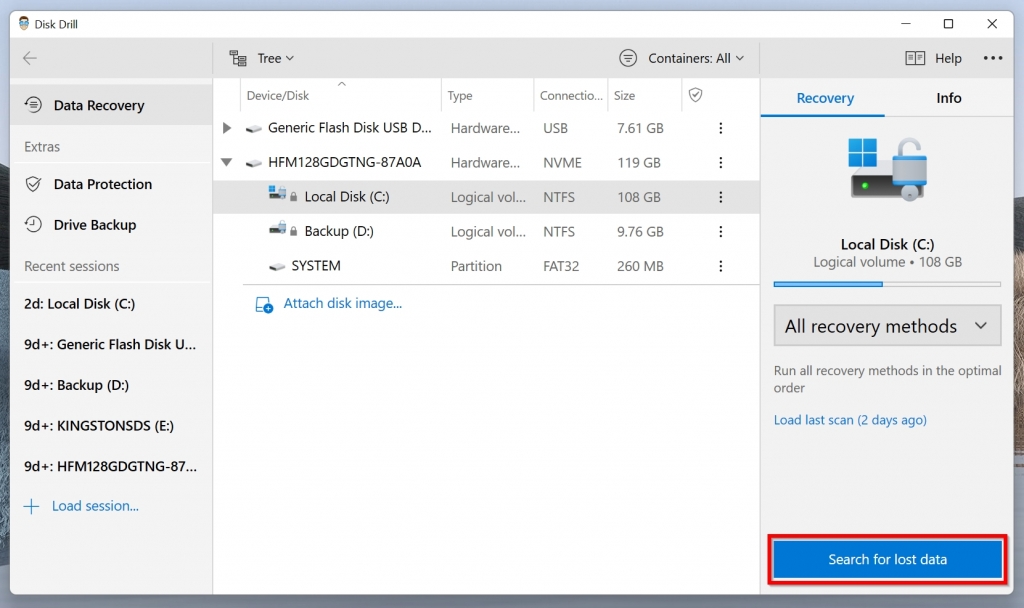Viewport: 1024px width, 608px height.
Task: Open recent session 2d: Local Disk (C:)
Action: [x=111, y=304]
